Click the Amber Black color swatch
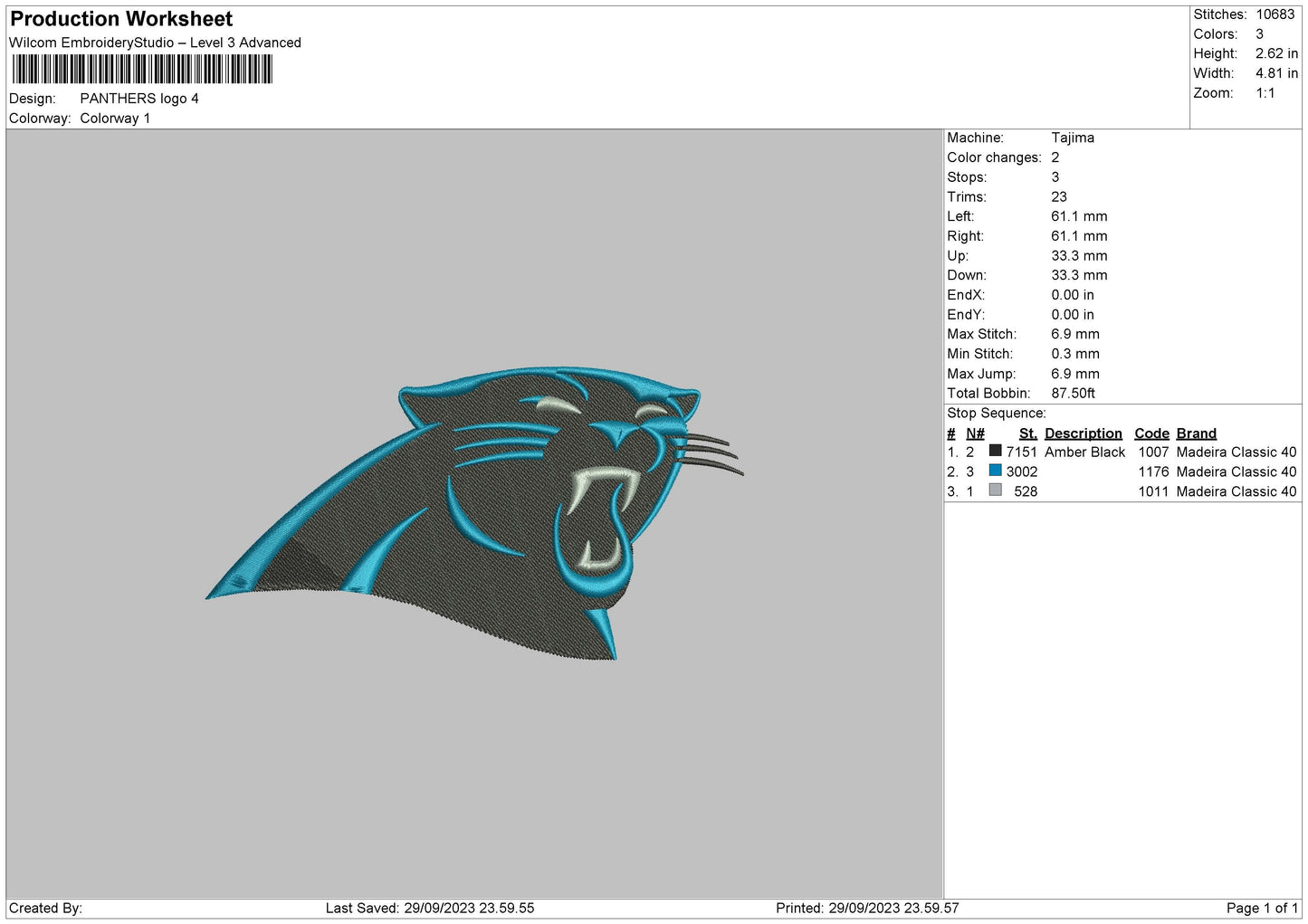The image size is (1308, 924). (995, 451)
